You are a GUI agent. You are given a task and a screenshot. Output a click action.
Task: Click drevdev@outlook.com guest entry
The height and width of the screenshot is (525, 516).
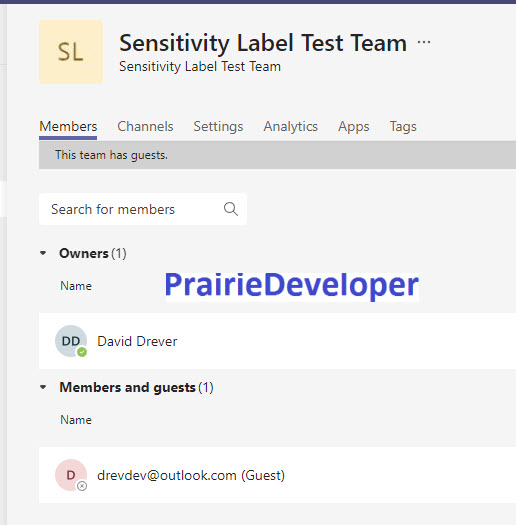[x=191, y=475]
